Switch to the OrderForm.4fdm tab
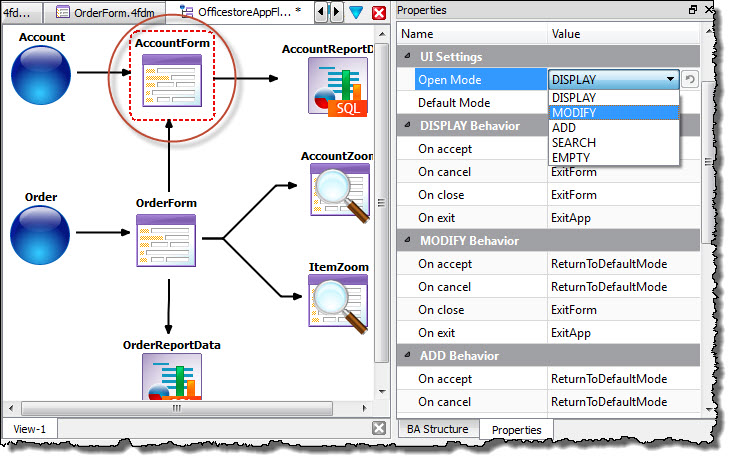 [106, 12]
